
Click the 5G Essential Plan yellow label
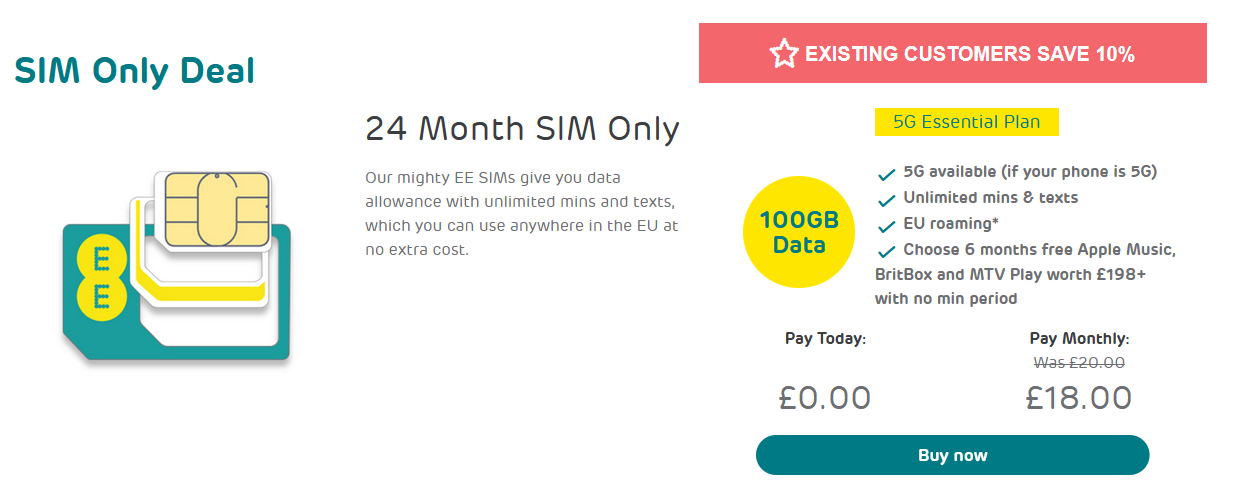967,122
